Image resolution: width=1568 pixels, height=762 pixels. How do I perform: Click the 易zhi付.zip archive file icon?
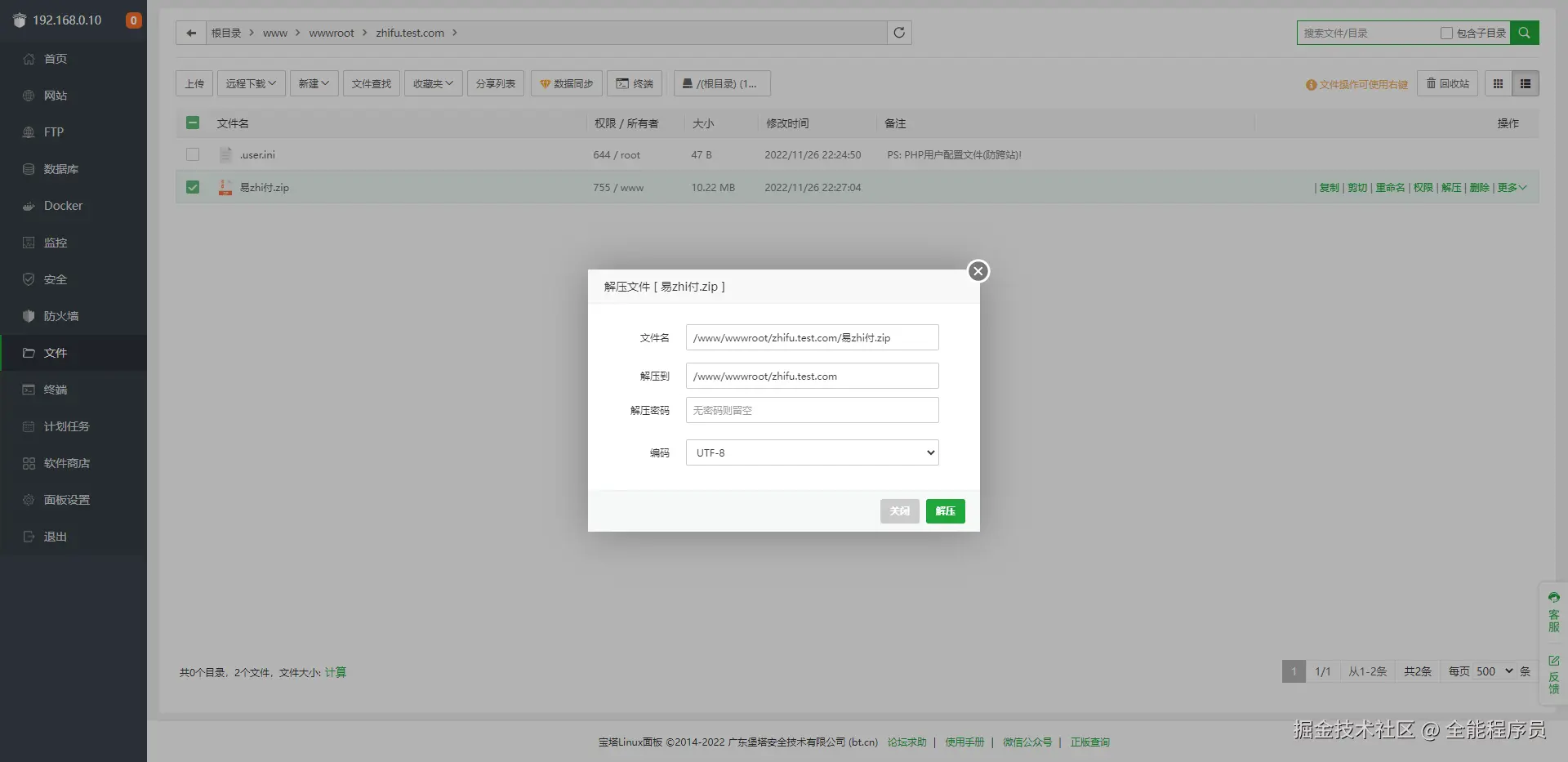point(225,187)
